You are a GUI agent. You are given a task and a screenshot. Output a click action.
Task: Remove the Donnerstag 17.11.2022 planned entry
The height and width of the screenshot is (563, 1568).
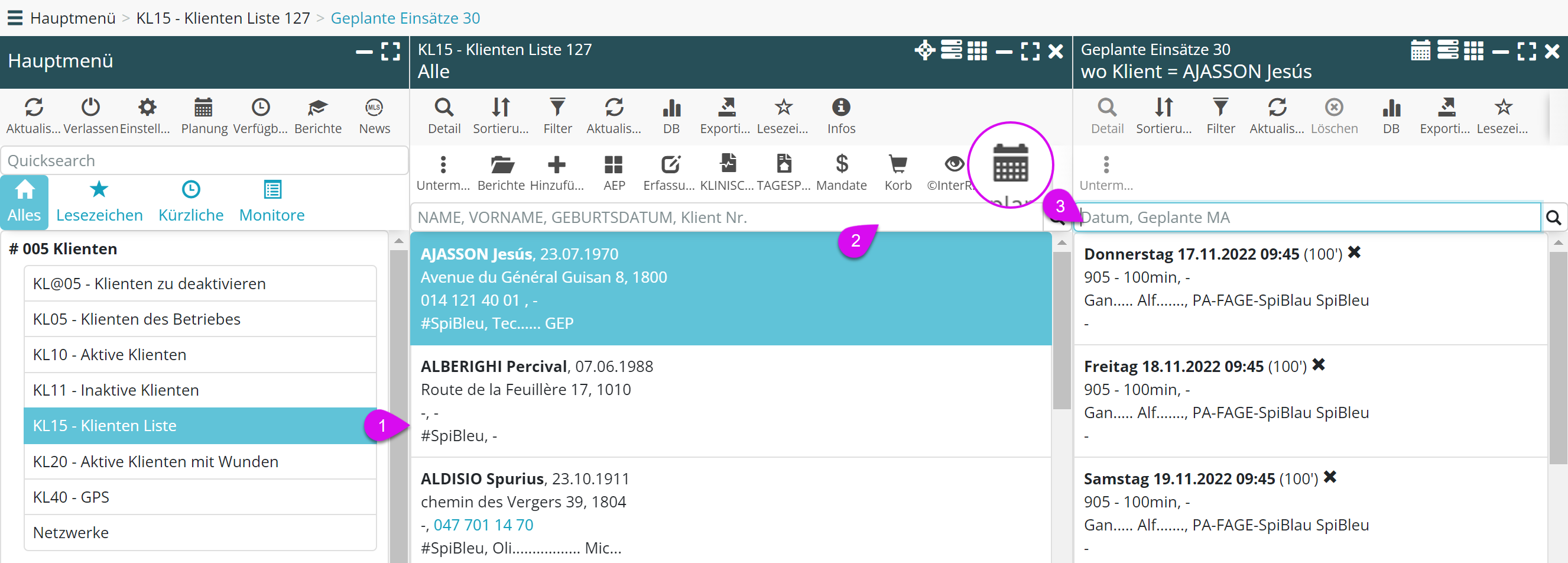pyautogui.click(x=1355, y=253)
